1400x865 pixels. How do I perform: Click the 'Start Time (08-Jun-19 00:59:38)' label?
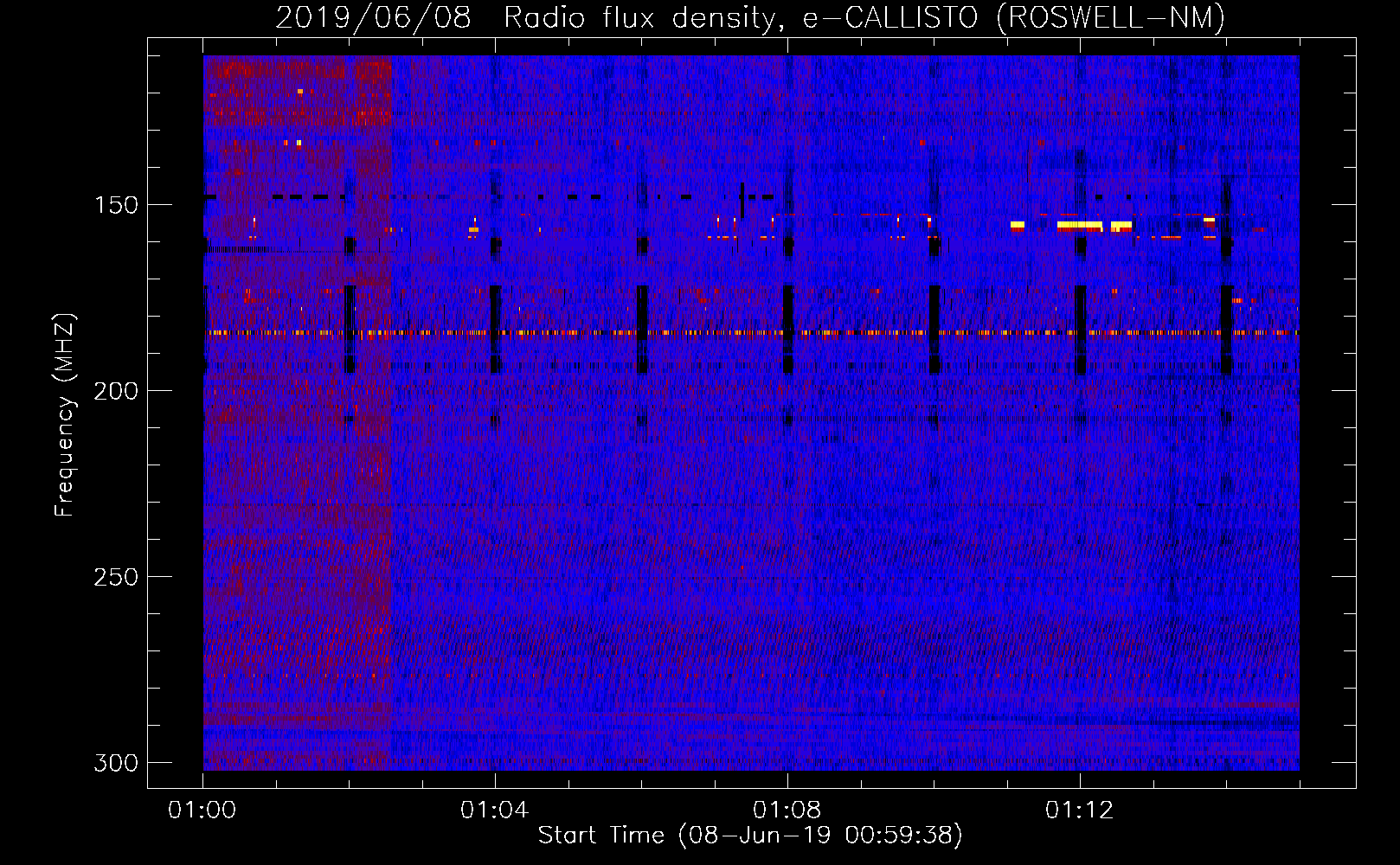[x=750, y=835]
